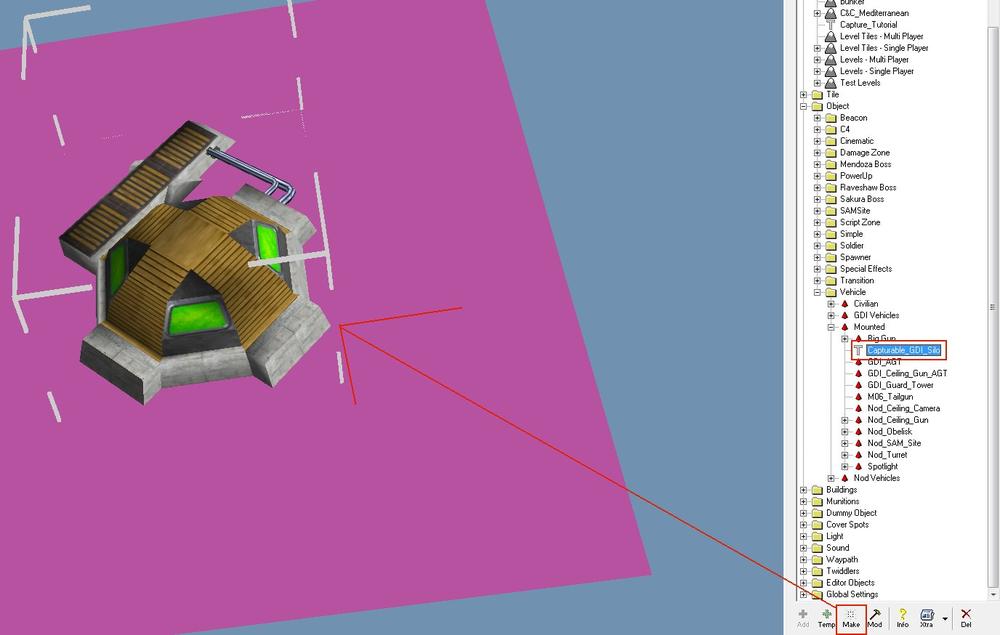Click the folder icon beside Beacon

coord(830,118)
